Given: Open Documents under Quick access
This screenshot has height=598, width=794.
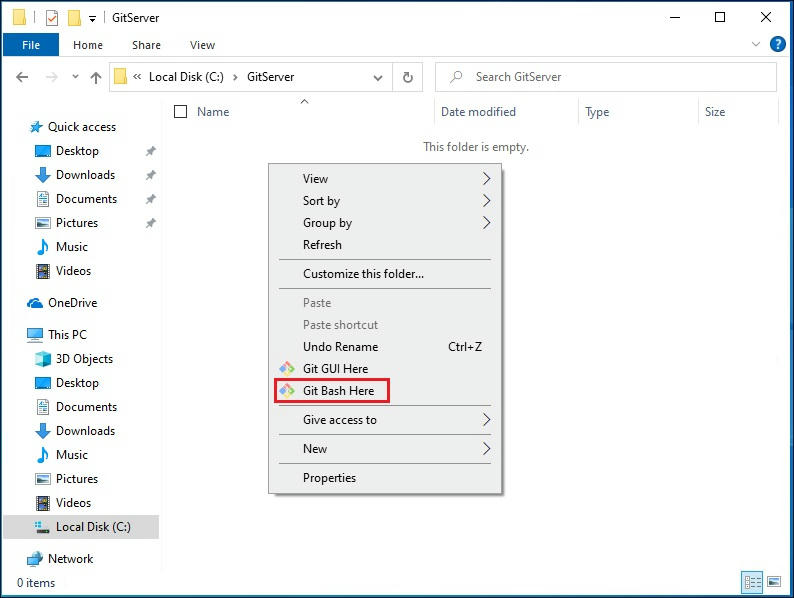Looking at the screenshot, I should click(x=86, y=199).
